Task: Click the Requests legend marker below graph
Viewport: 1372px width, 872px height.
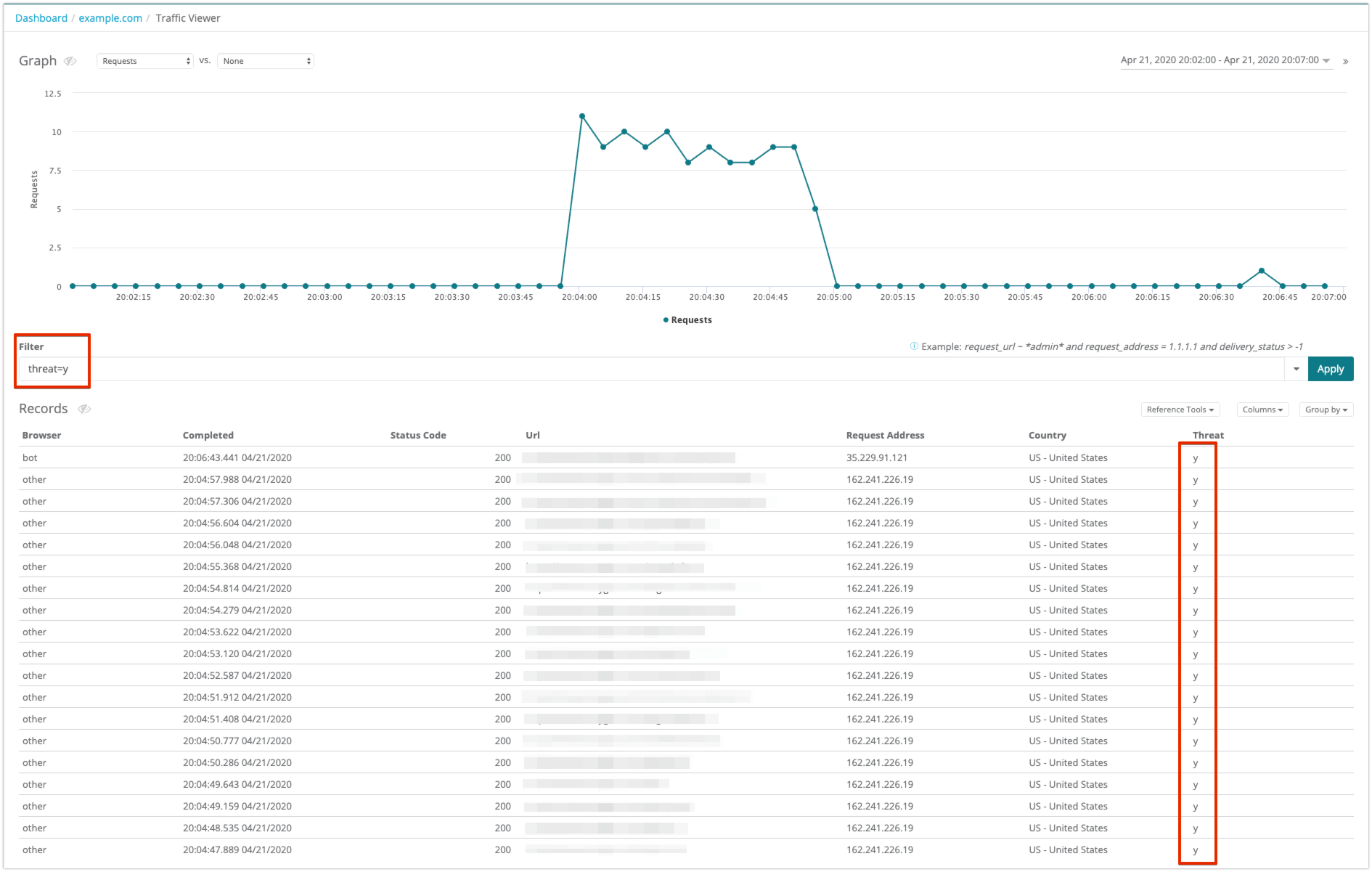Action: (666, 320)
